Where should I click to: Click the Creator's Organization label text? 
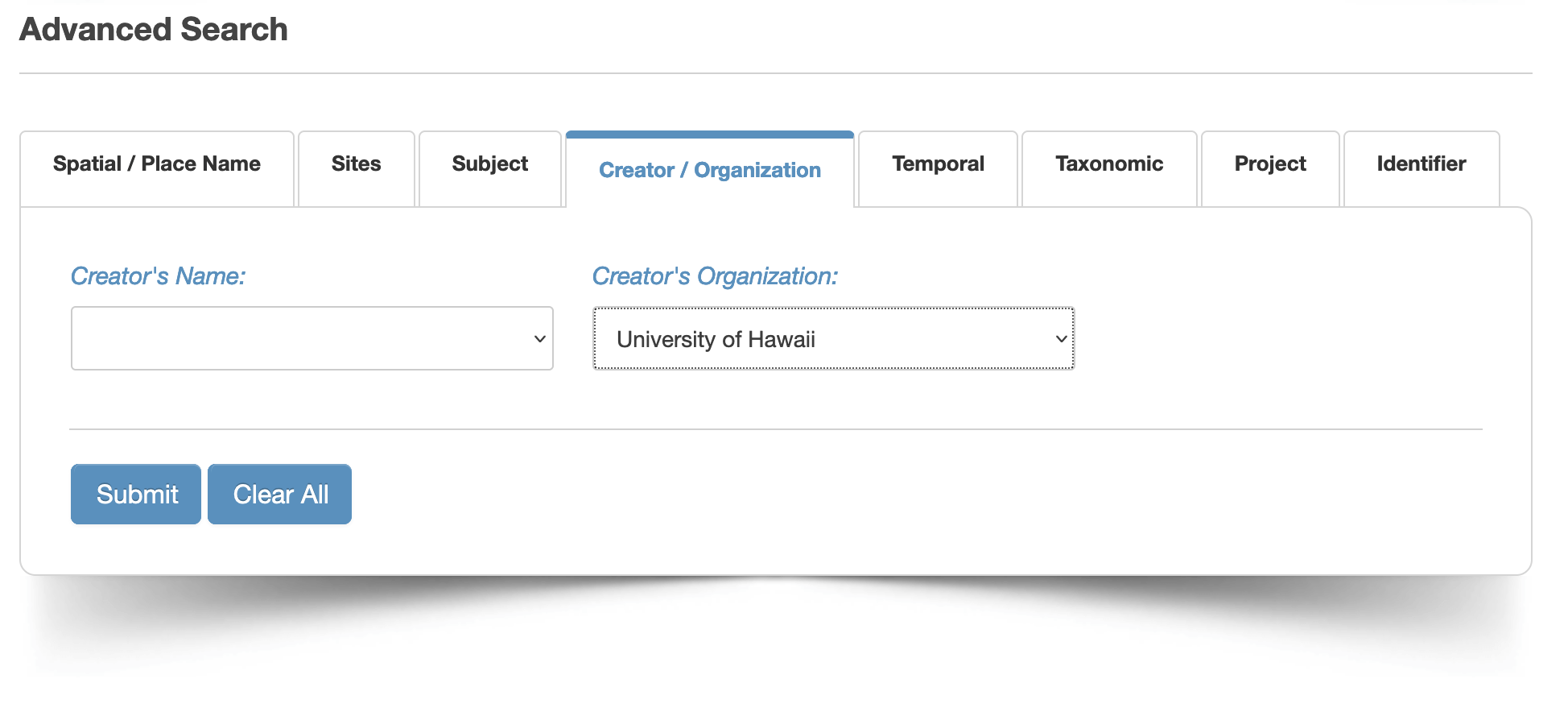coord(715,276)
